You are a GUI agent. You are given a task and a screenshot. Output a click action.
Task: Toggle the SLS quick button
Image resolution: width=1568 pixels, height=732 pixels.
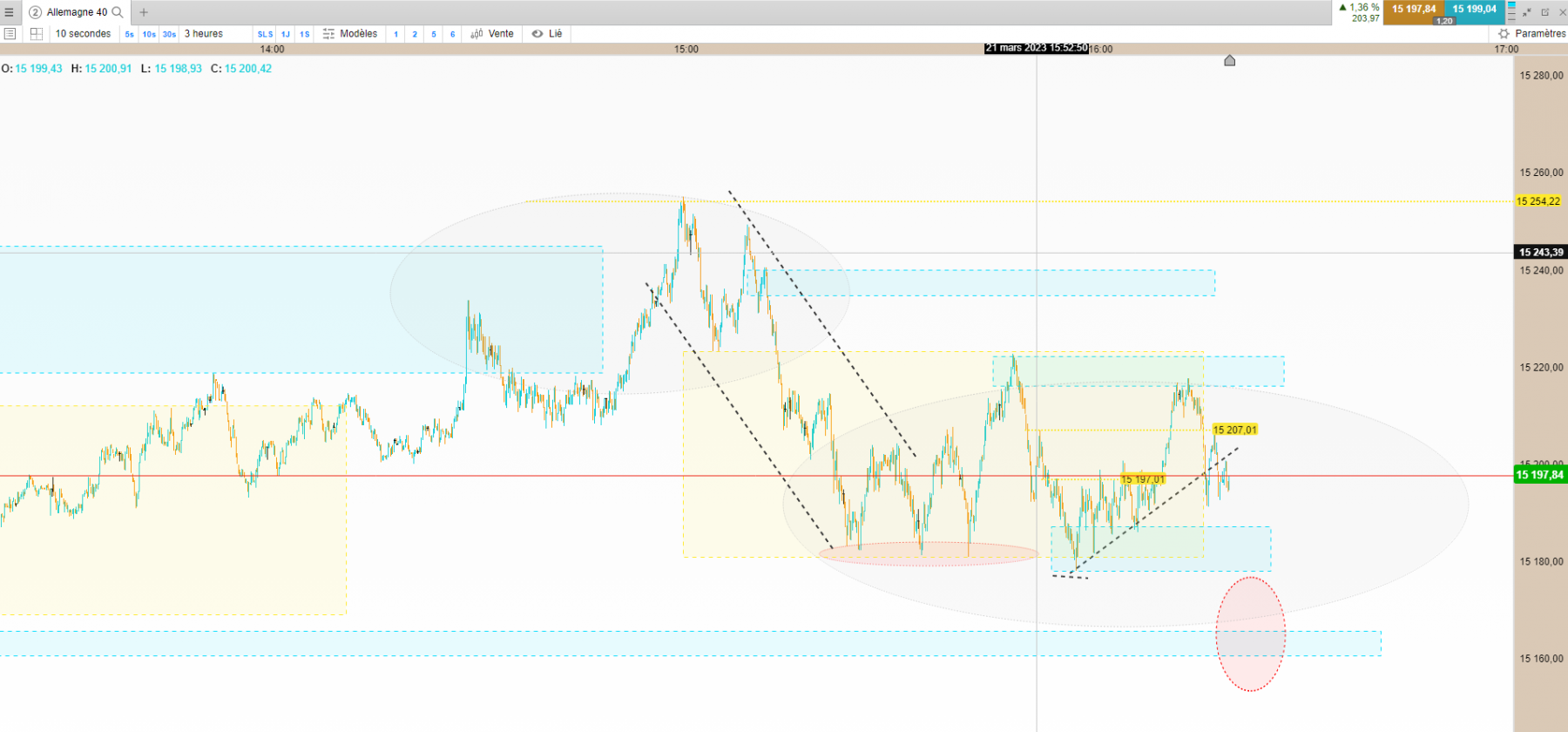click(x=266, y=34)
